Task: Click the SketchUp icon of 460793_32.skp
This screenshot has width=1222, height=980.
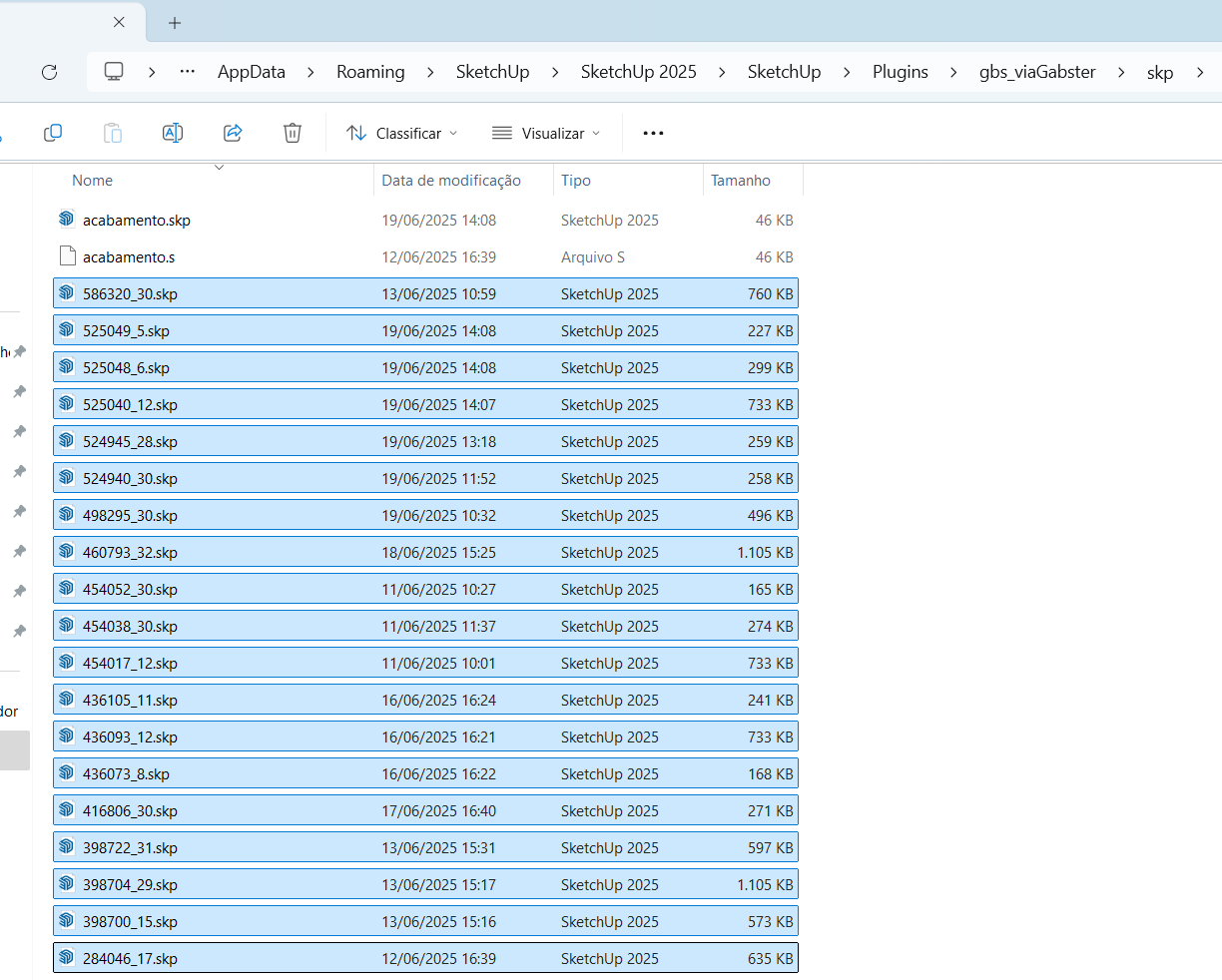Action: pos(67,551)
